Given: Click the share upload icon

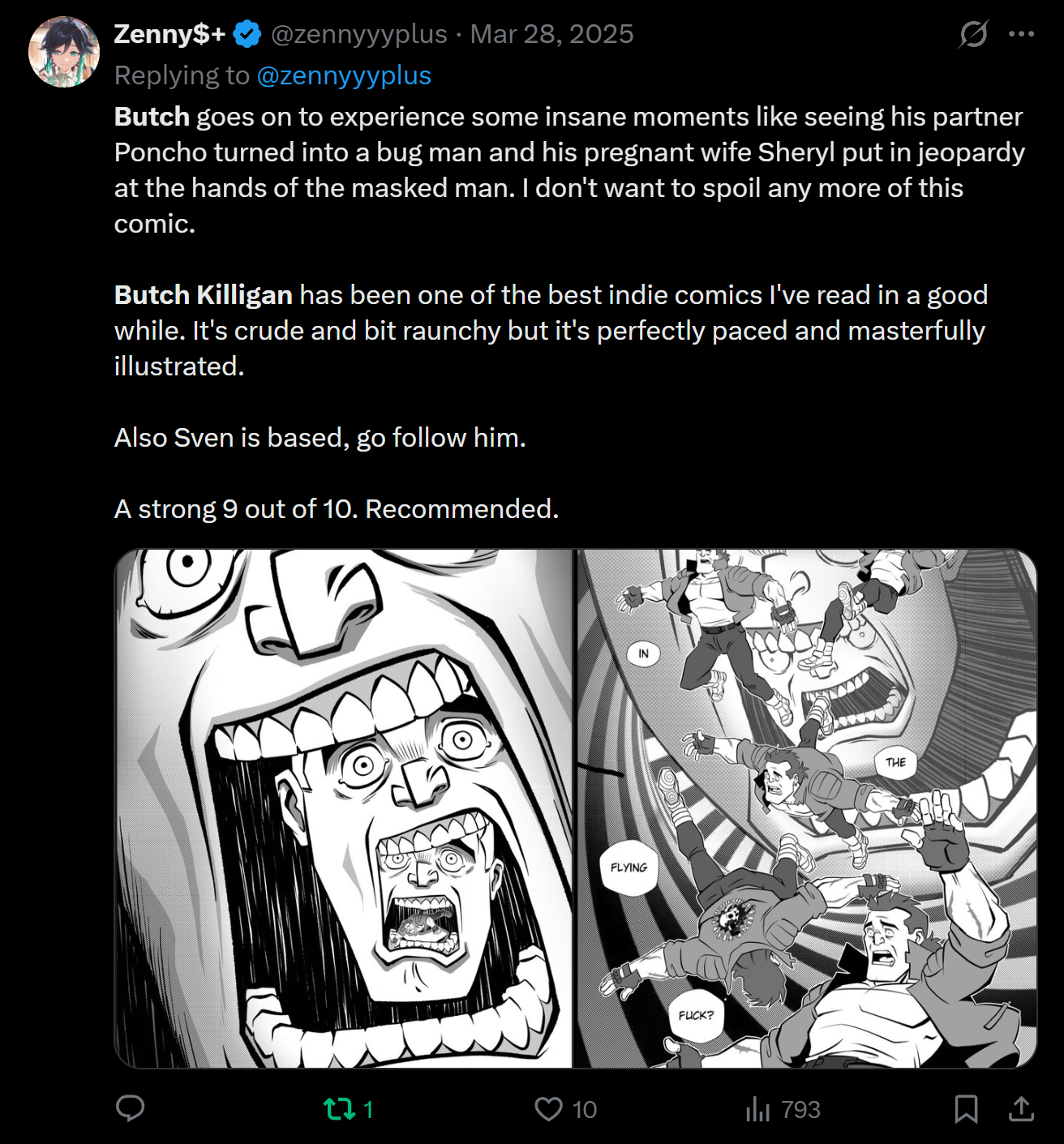Looking at the screenshot, I should click(x=1021, y=1108).
